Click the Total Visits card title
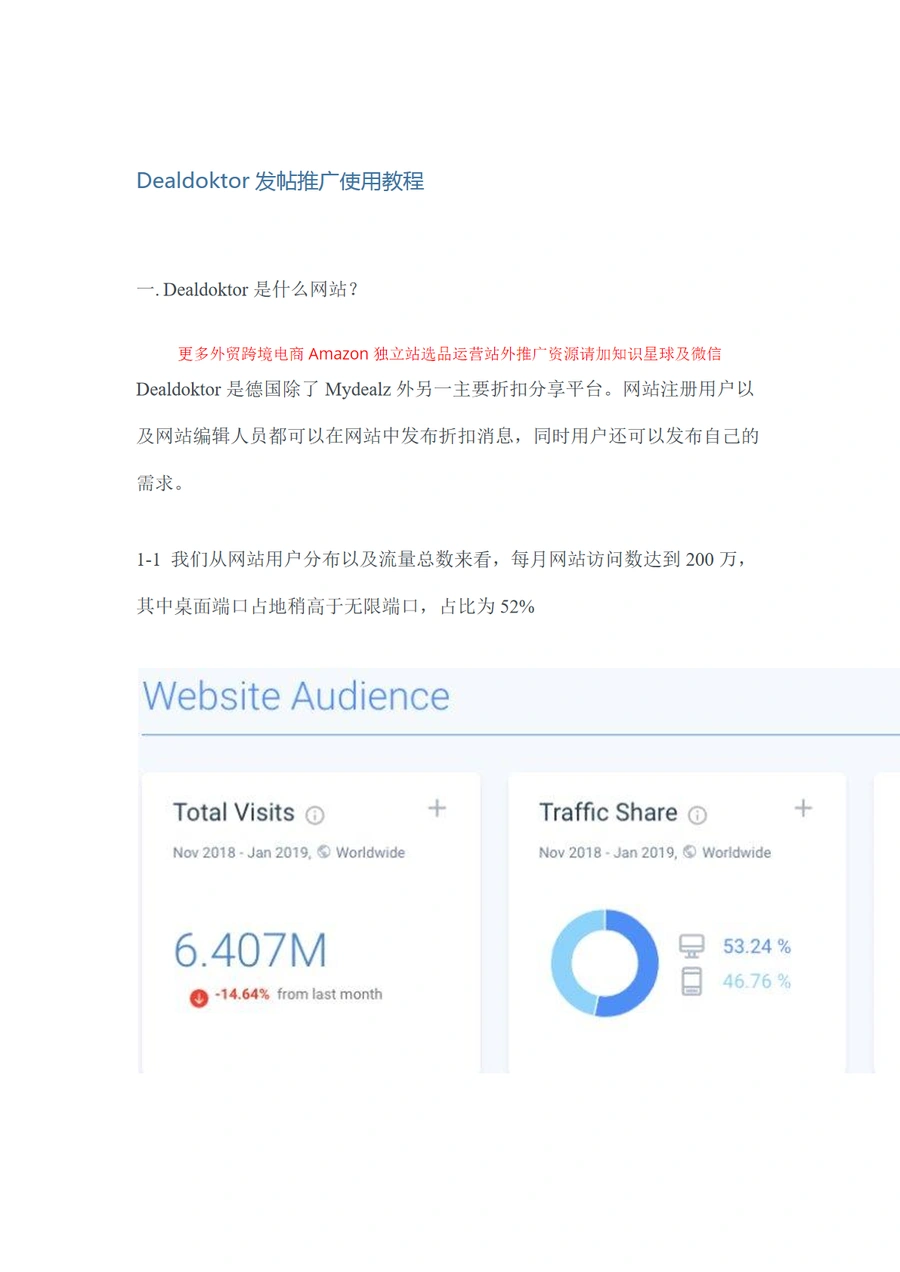The width and height of the screenshot is (900, 1272). pos(234,812)
